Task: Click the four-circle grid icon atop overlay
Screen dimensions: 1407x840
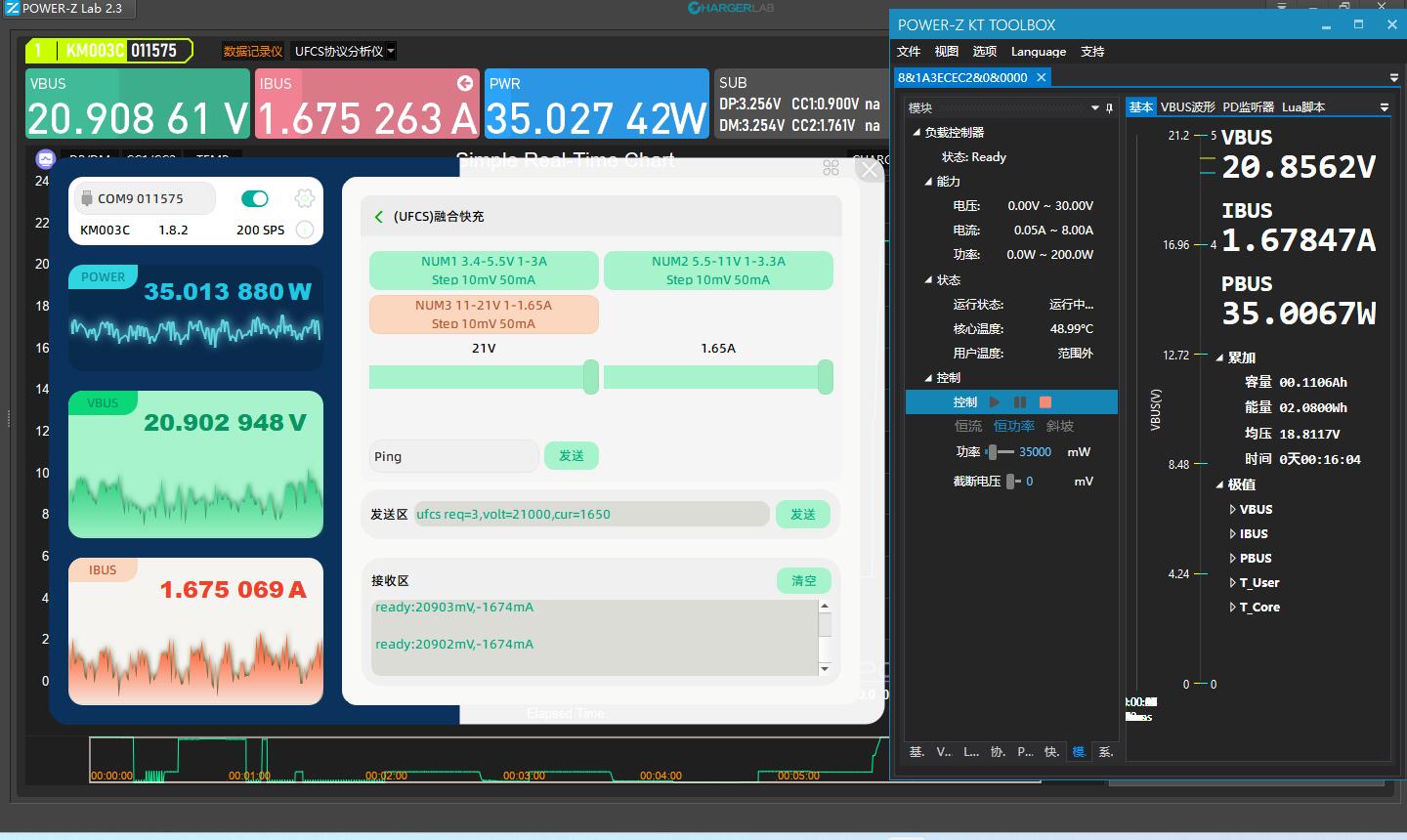Action: pyautogui.click(x=831, y=168)
